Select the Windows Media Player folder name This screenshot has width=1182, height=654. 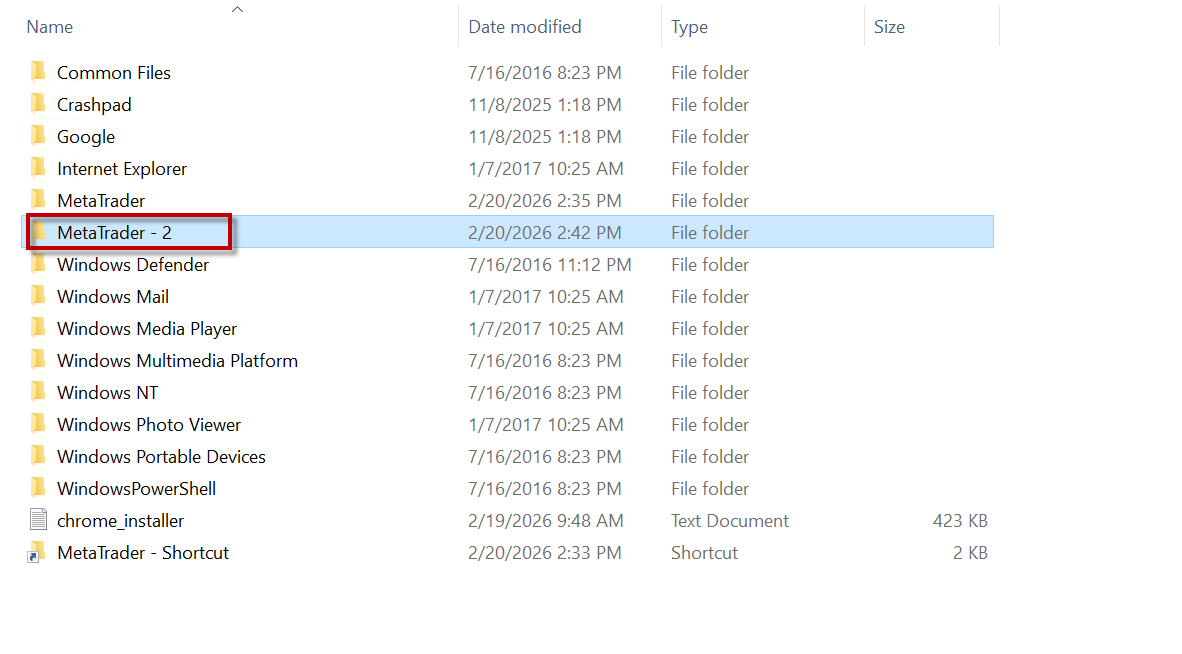147,328
